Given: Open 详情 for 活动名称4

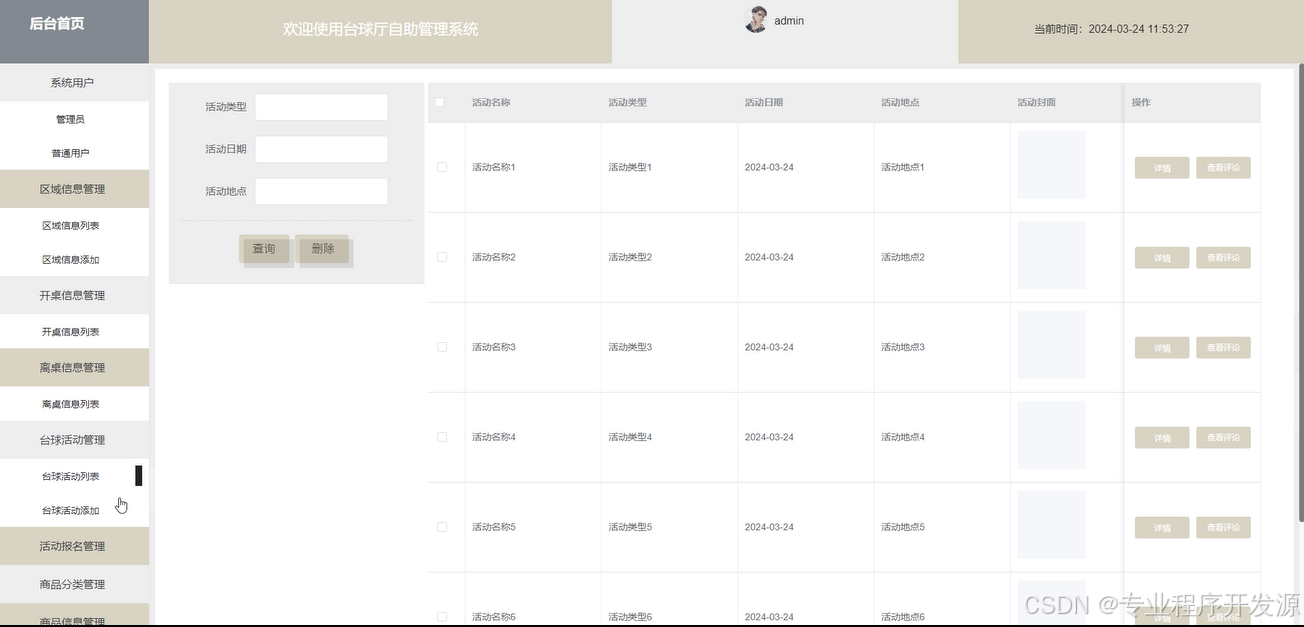Looking at the screenshot, I should (1162, 438).
